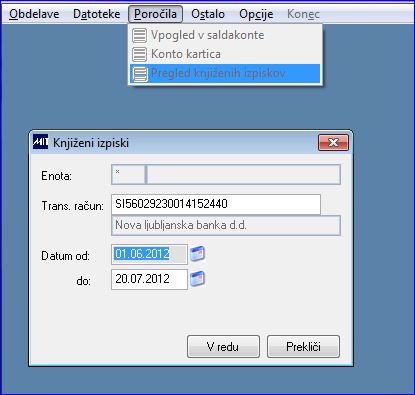415x395 pixels.
Task: Click the Knjiženi izpiski title text
Action: click(x=91, y=143)
